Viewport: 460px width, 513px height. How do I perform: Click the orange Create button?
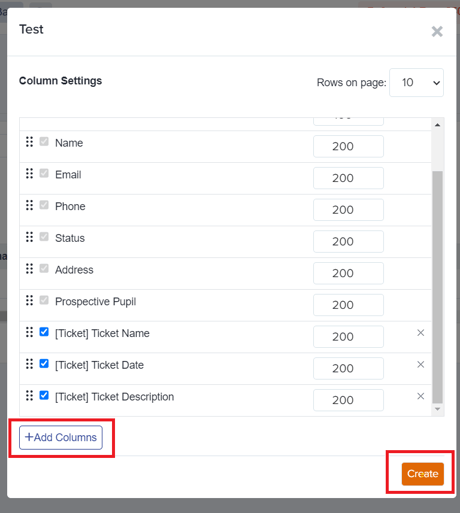tap(423, 474)
